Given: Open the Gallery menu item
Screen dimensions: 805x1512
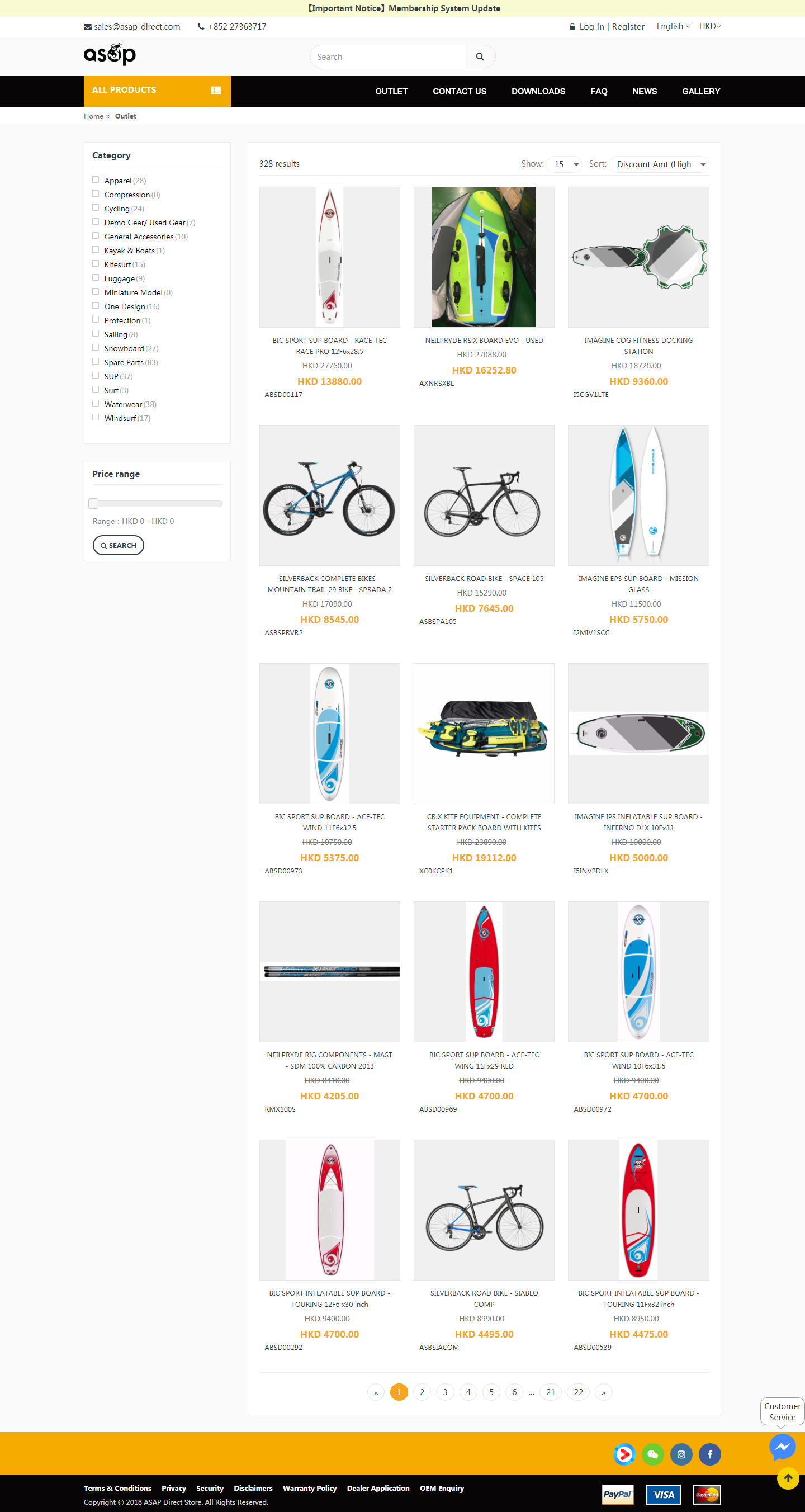Looking at the screenshot, I should tap(700, 91).
